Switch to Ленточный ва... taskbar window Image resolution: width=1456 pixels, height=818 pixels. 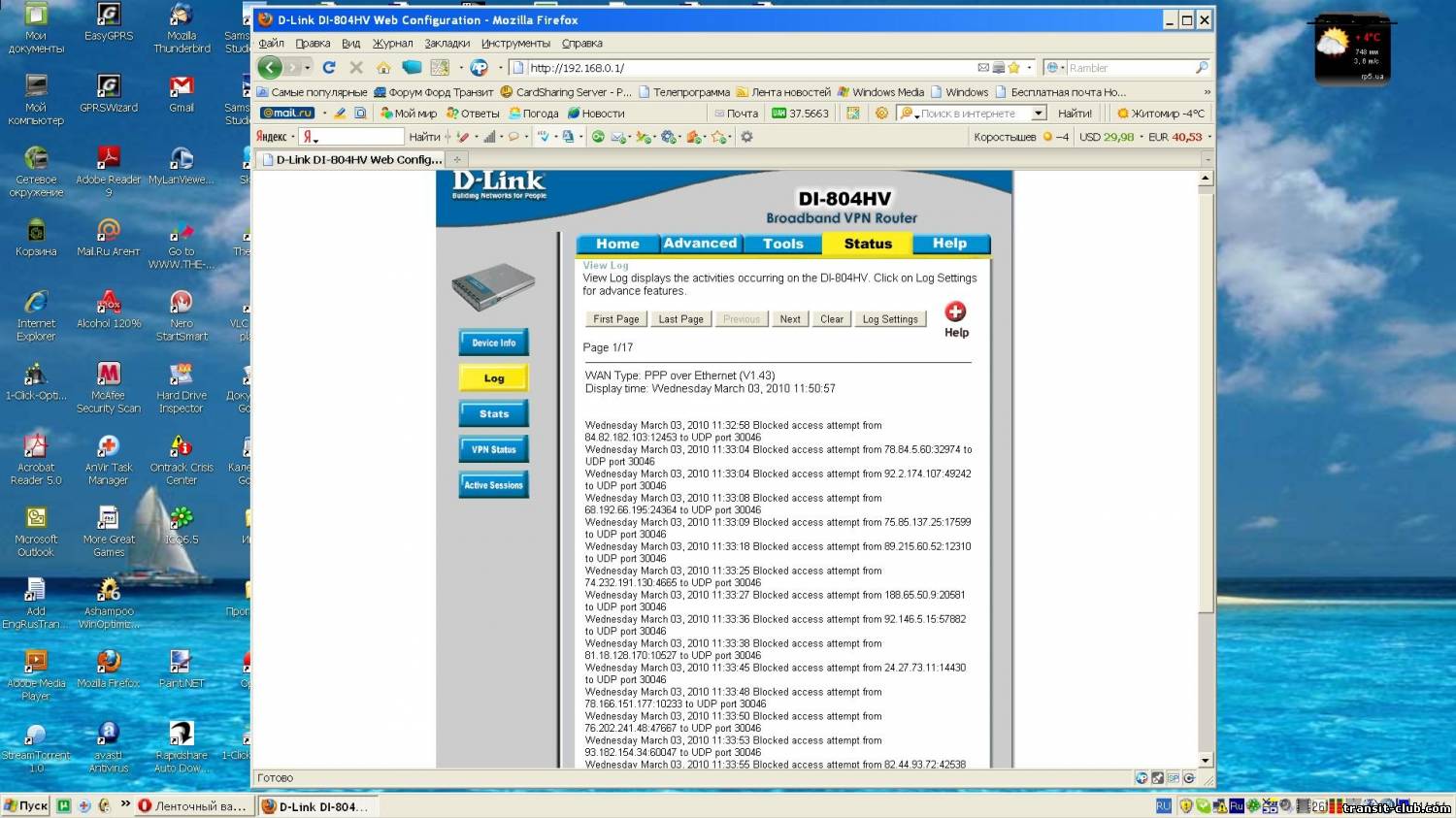(192, 805)
